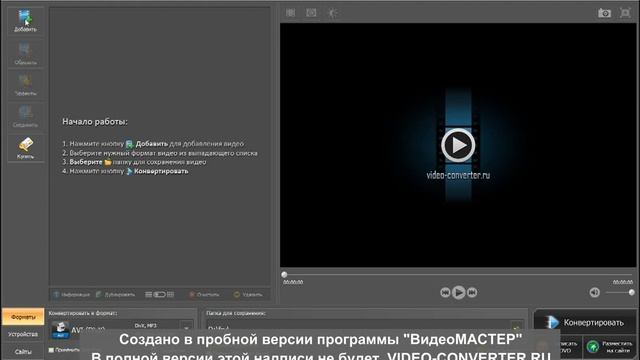Viewport: 640px width, 360px height.
Task: Open the brightness adjustment icon above preview
Action: pyautogui.click(x=333, y=13)
